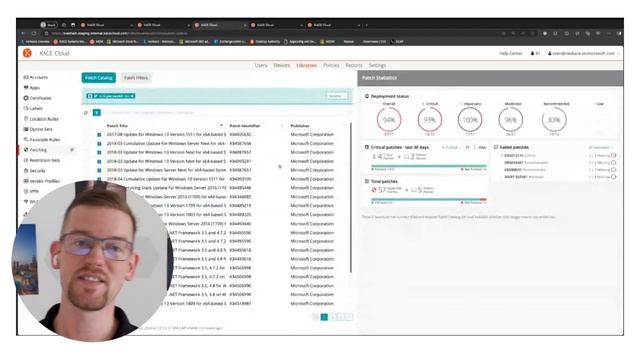This screenshot has width=640, height=360.
Task: Open the Policies menu
Action: coord(331,65)
